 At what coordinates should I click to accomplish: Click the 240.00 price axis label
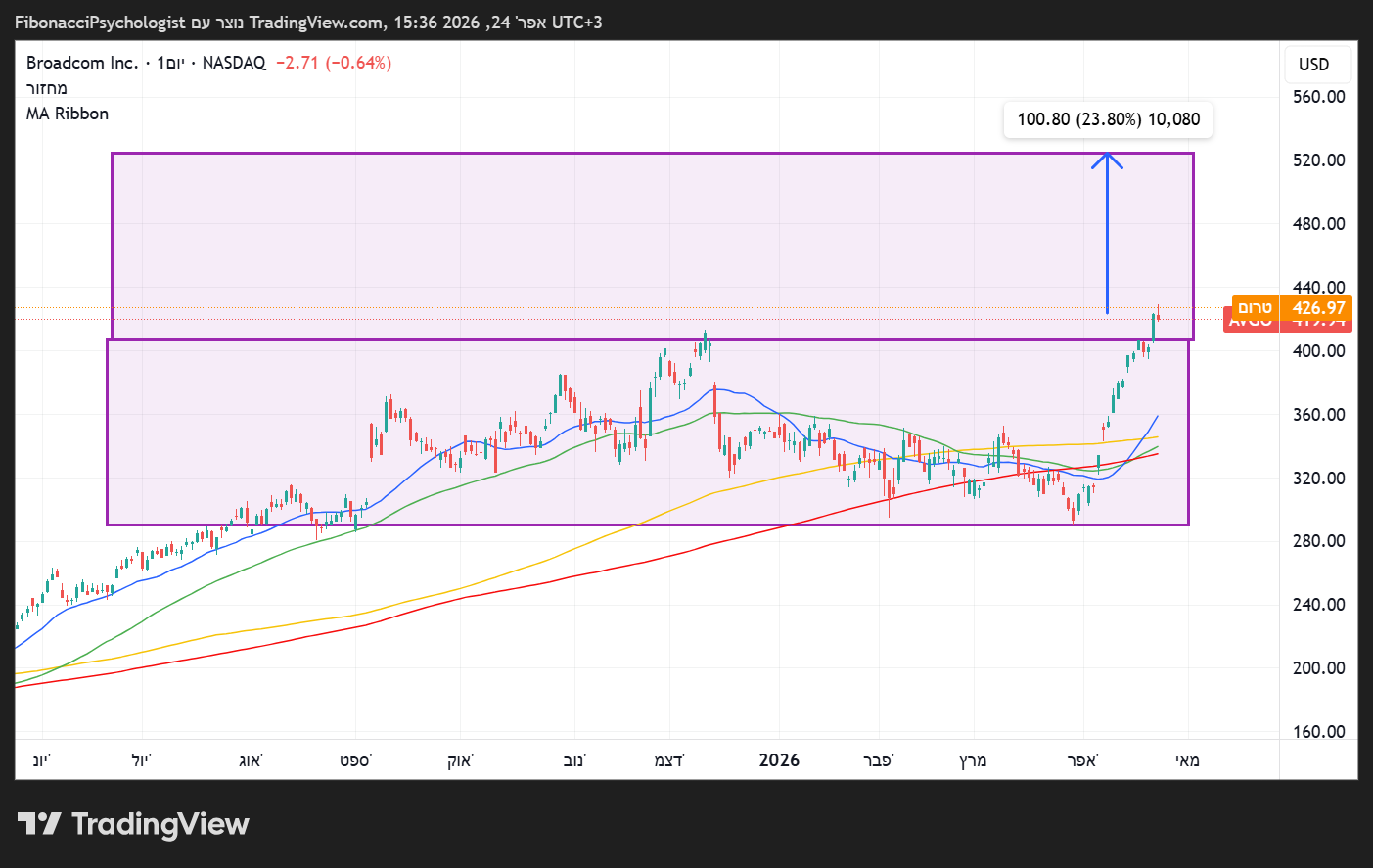pyautogui.click(x=1318, y=605)
